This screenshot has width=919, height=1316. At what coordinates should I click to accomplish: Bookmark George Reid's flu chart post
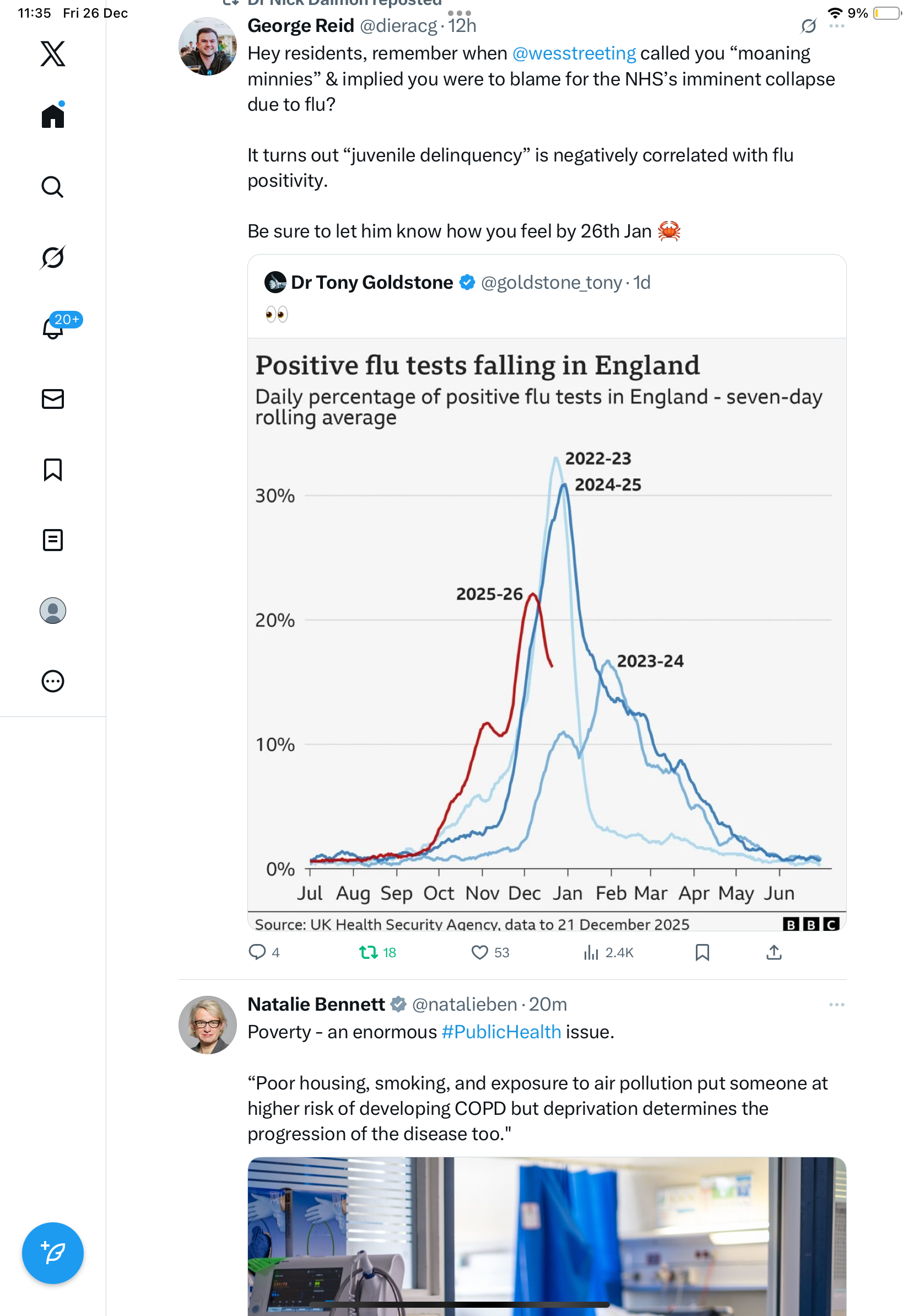coord(702,953)
